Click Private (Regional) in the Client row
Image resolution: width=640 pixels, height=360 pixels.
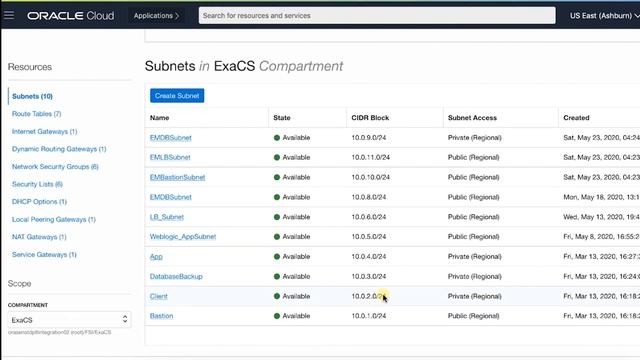tap(474, 296)
